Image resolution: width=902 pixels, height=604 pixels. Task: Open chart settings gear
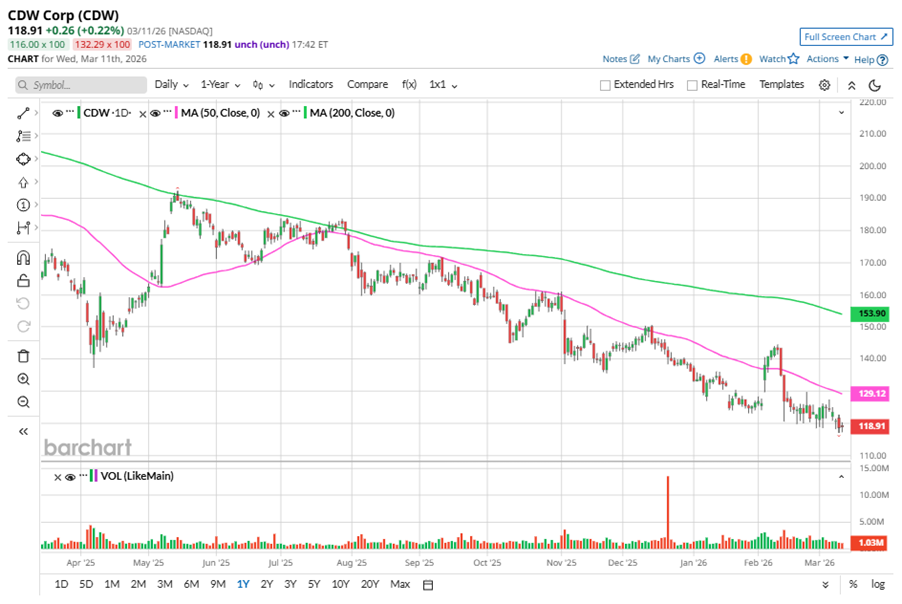click(x=824, y=85)
